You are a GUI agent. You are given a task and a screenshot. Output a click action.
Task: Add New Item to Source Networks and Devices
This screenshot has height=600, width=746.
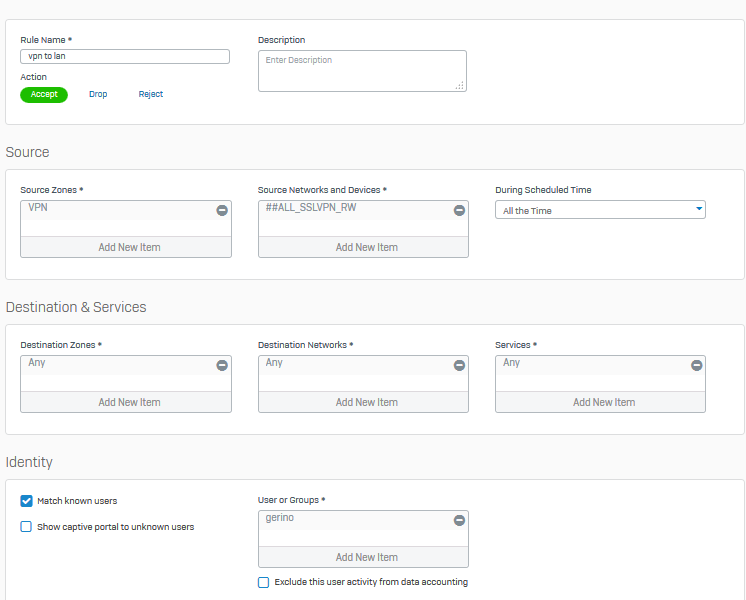[366, 247]
